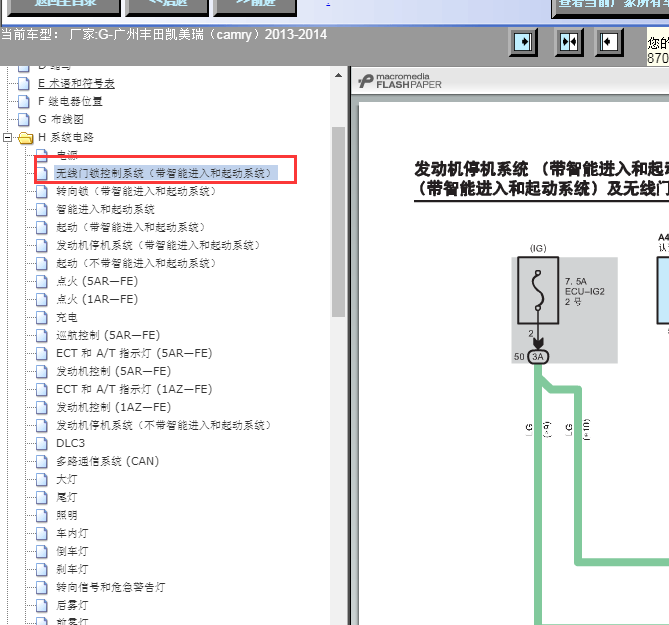Click the H 系统电路 folder label
Viewport: 669px width, 625px height.
pos(66,137)
